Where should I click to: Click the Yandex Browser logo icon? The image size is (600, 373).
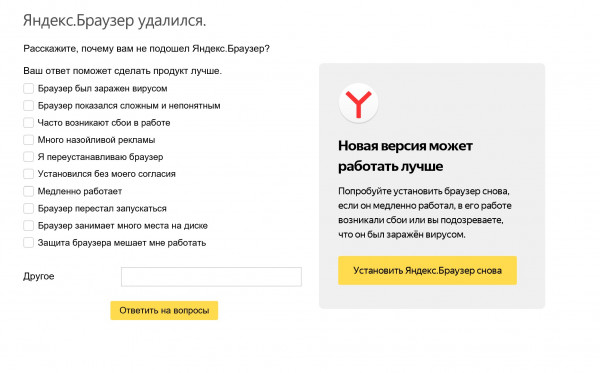(x=359, y=103)
